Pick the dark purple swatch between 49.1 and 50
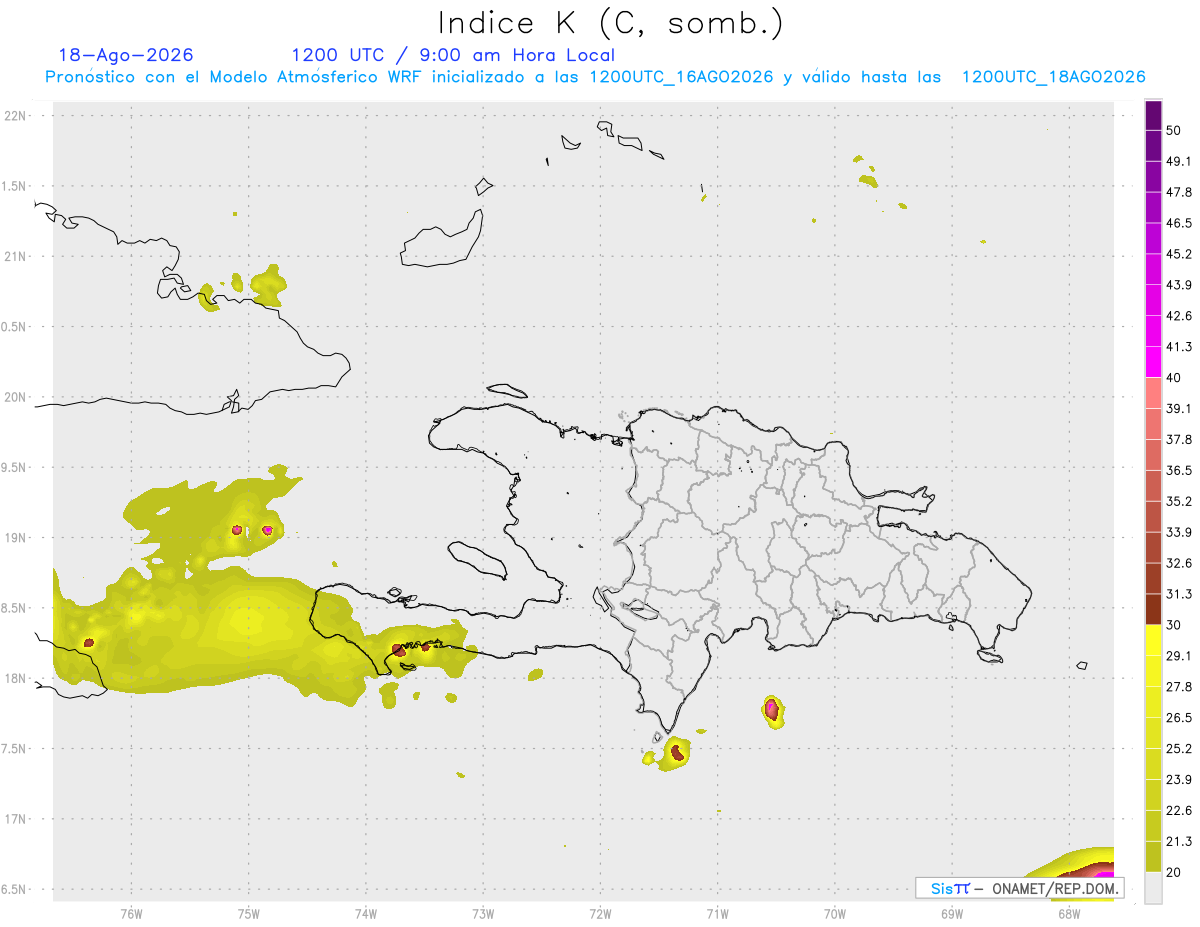The width and height of the screenshot is (1200, 927). pos(1153,145)
